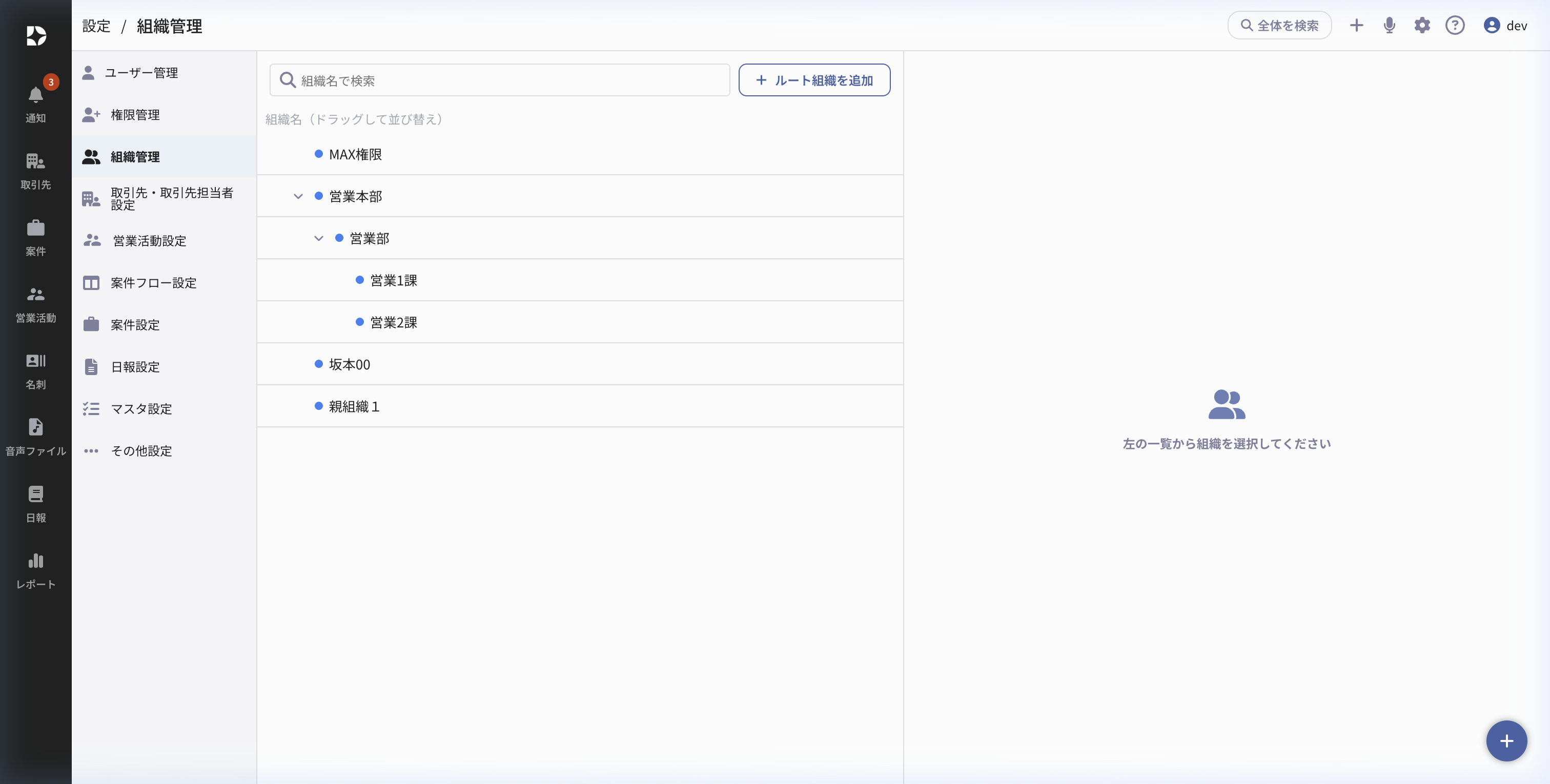Go to 音声ファイル audio file icon
Image resolution: width=1550 pixels, height=784 pixels.
tap(35, 427)
